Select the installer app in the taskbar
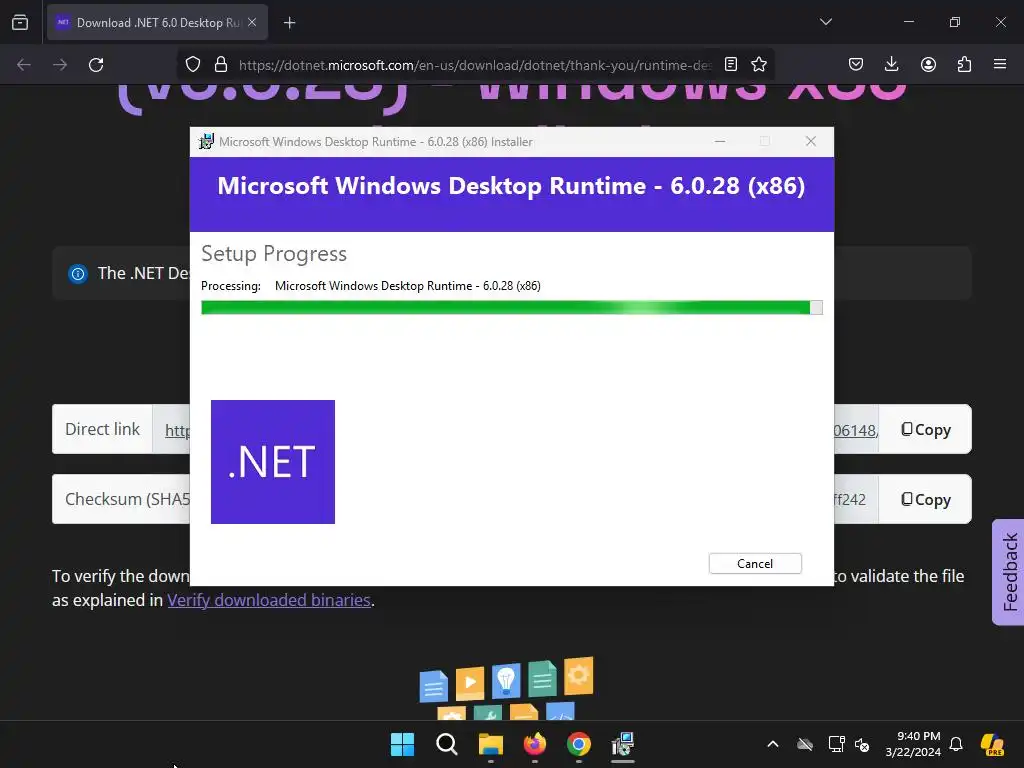Image resolution: width=1024 pixels, height=768 pixels. 623,744
